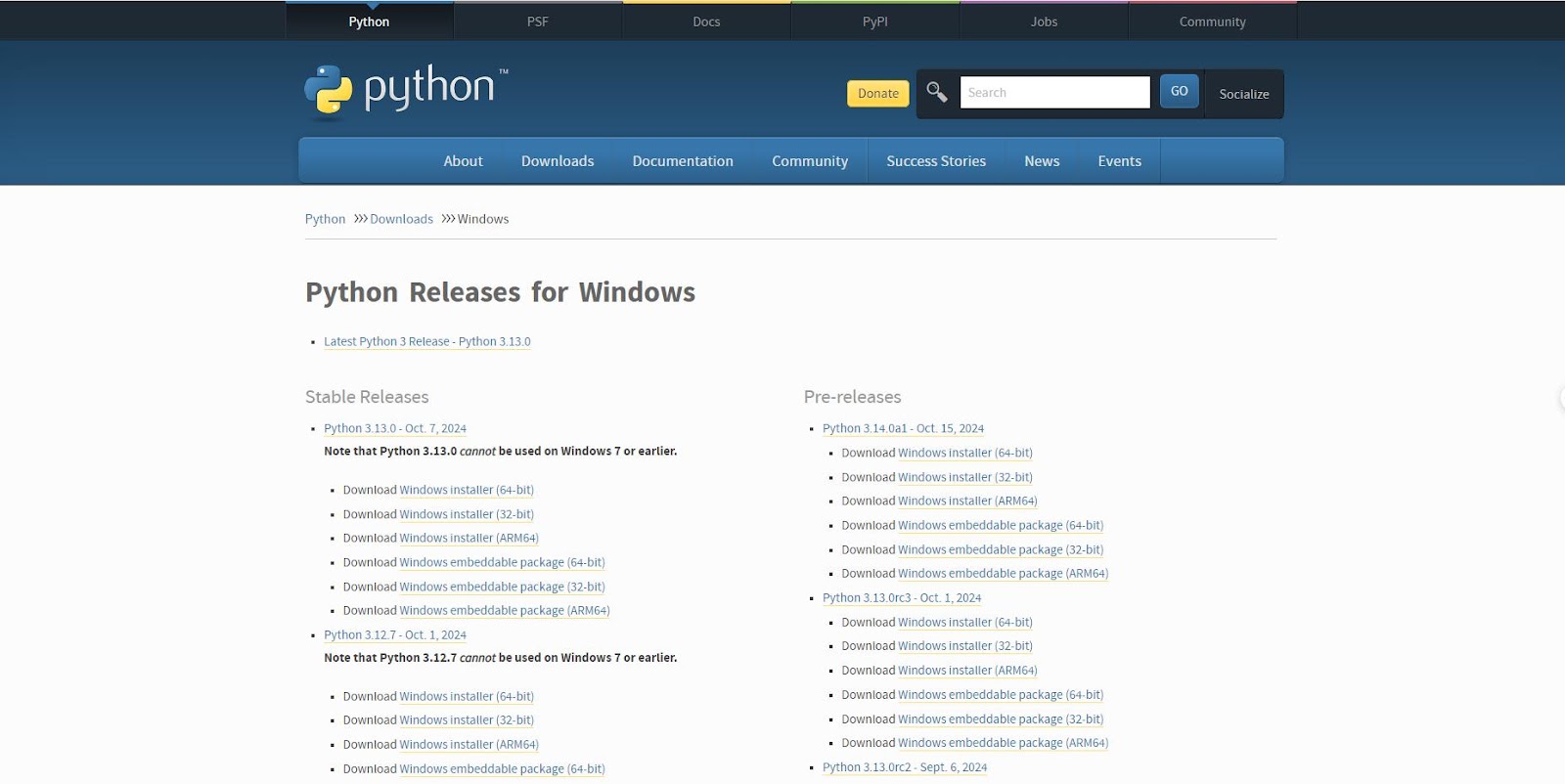Viewport: 1565px width, 784px height.
Task: Download 3.13.0rc3 Windows installer (32-bit)
Action: [965, 646]
